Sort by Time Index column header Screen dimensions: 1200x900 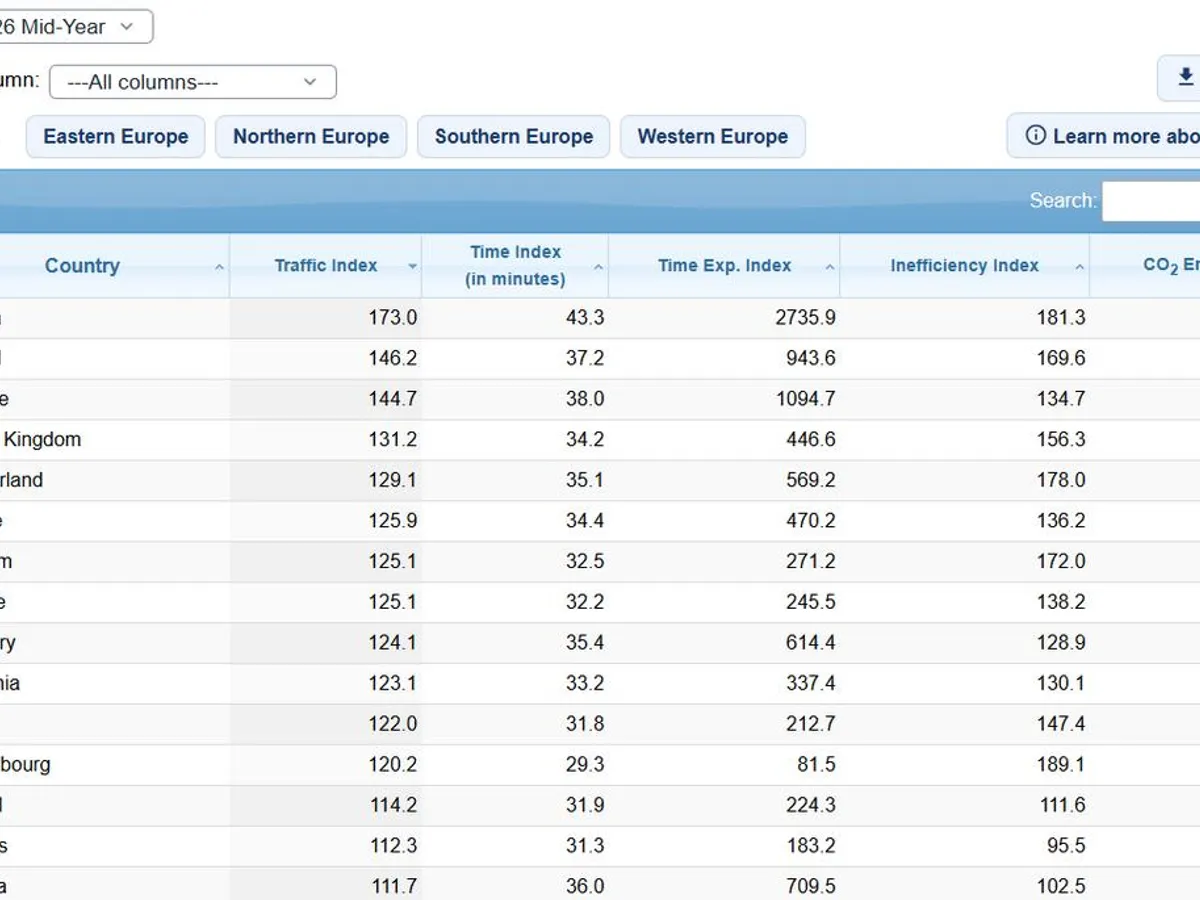pos(515,266)
